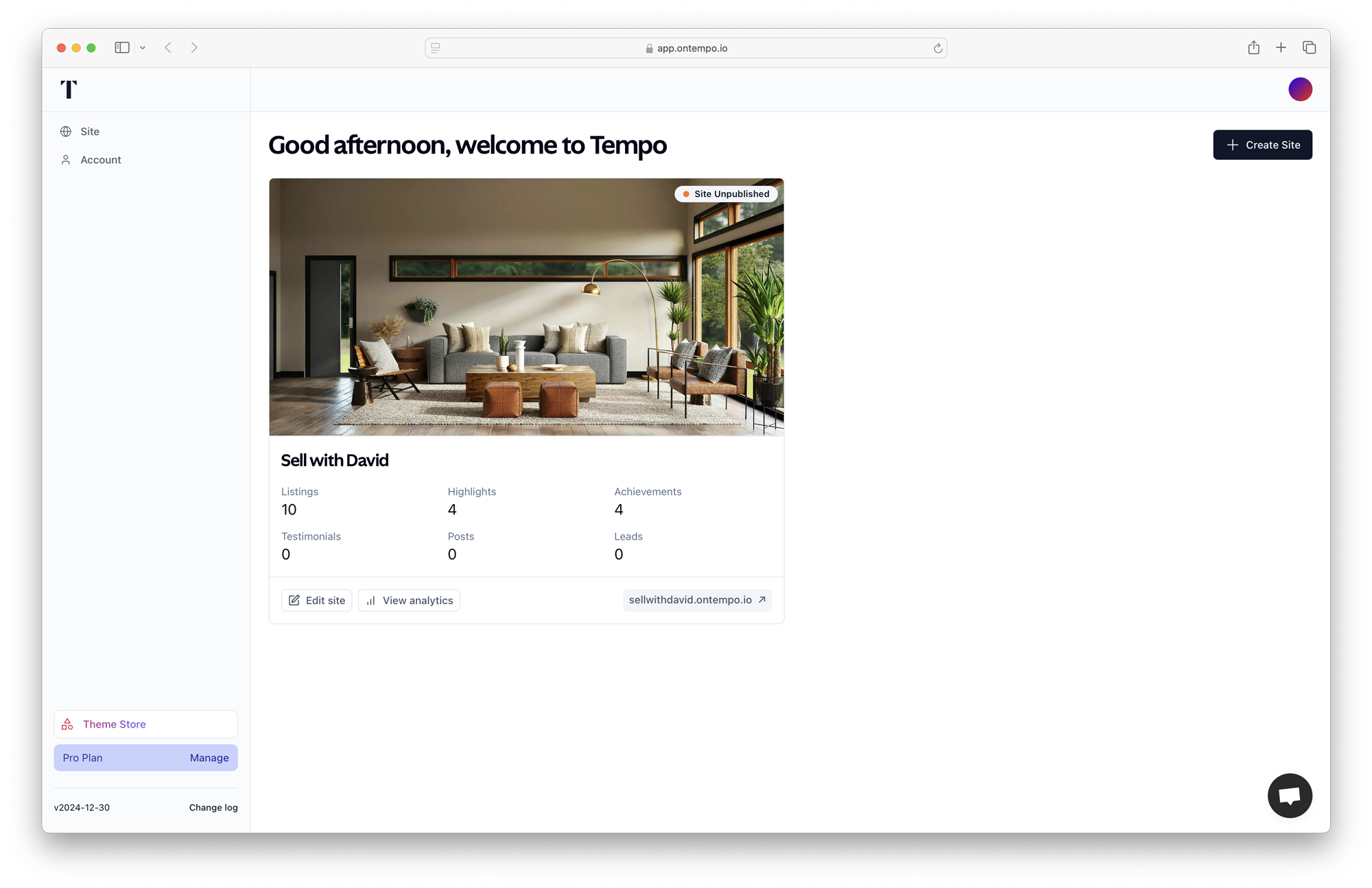Click the v2024-12-30 version text
Screen dimensions: 1372x888
pos(82,807)
